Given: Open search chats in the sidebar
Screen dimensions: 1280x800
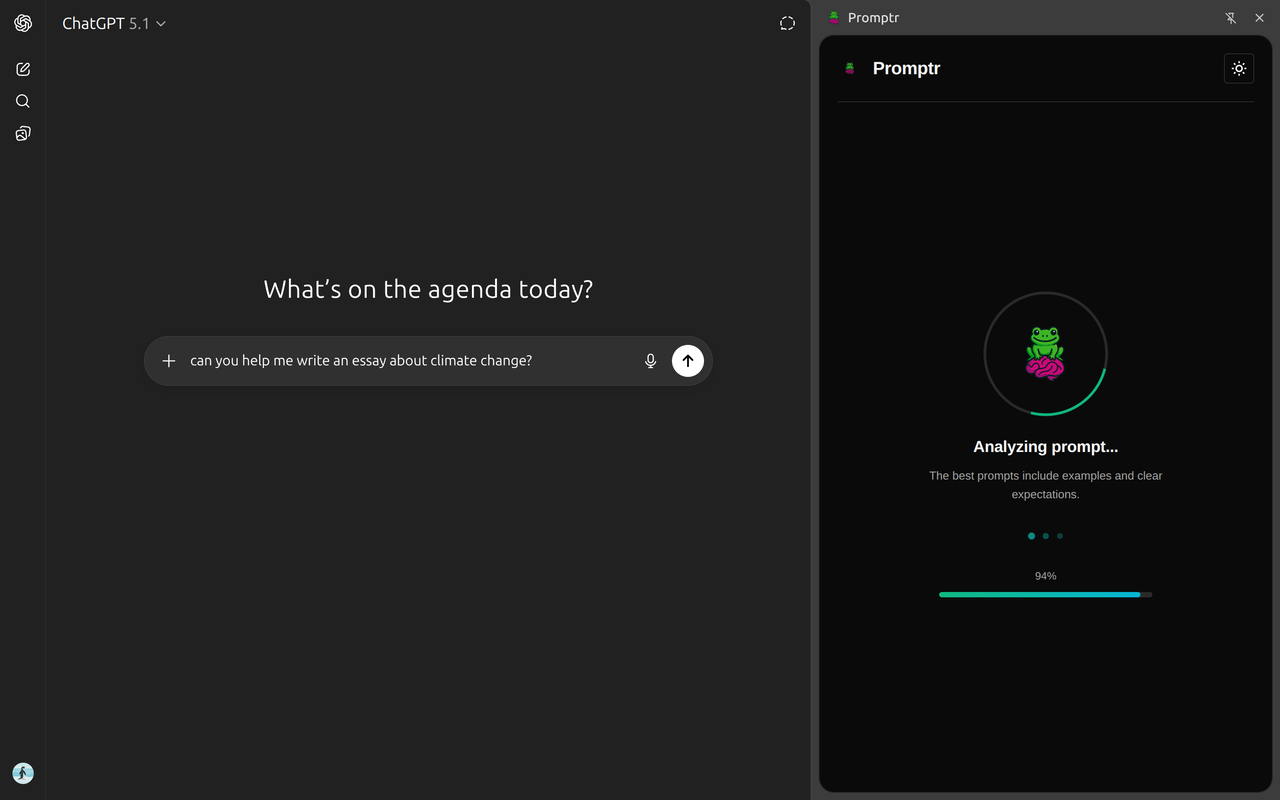Looking at the screenshot, I should [23, 101].
